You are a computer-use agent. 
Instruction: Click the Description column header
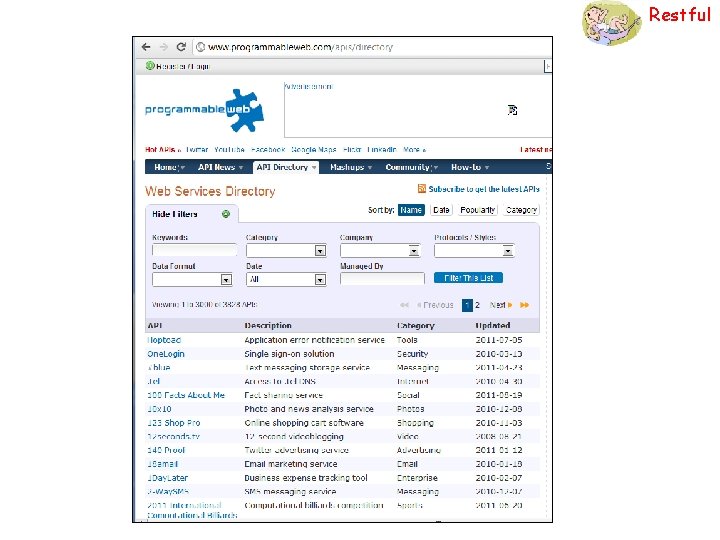268,326
